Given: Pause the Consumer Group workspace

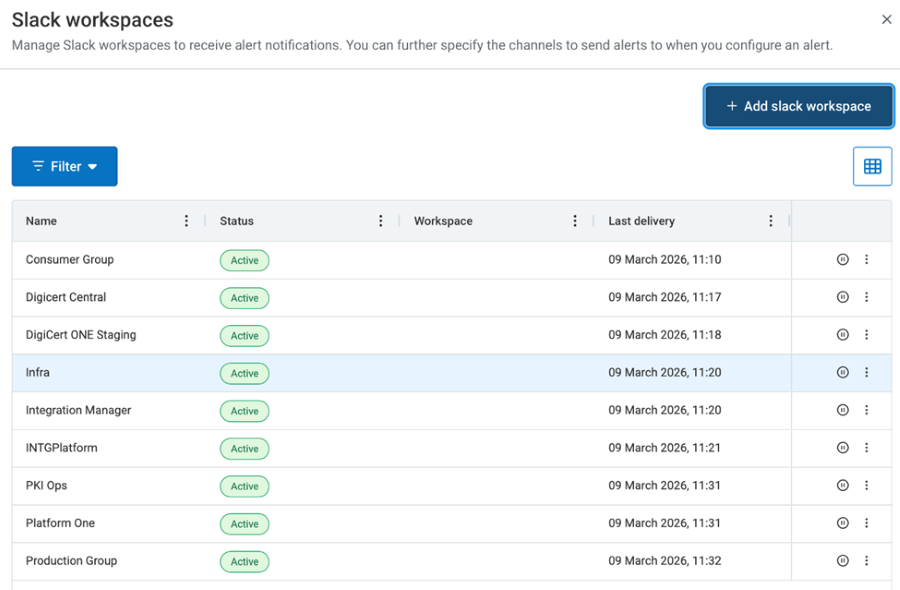Looking at the screenshot, I should point(842,260).
